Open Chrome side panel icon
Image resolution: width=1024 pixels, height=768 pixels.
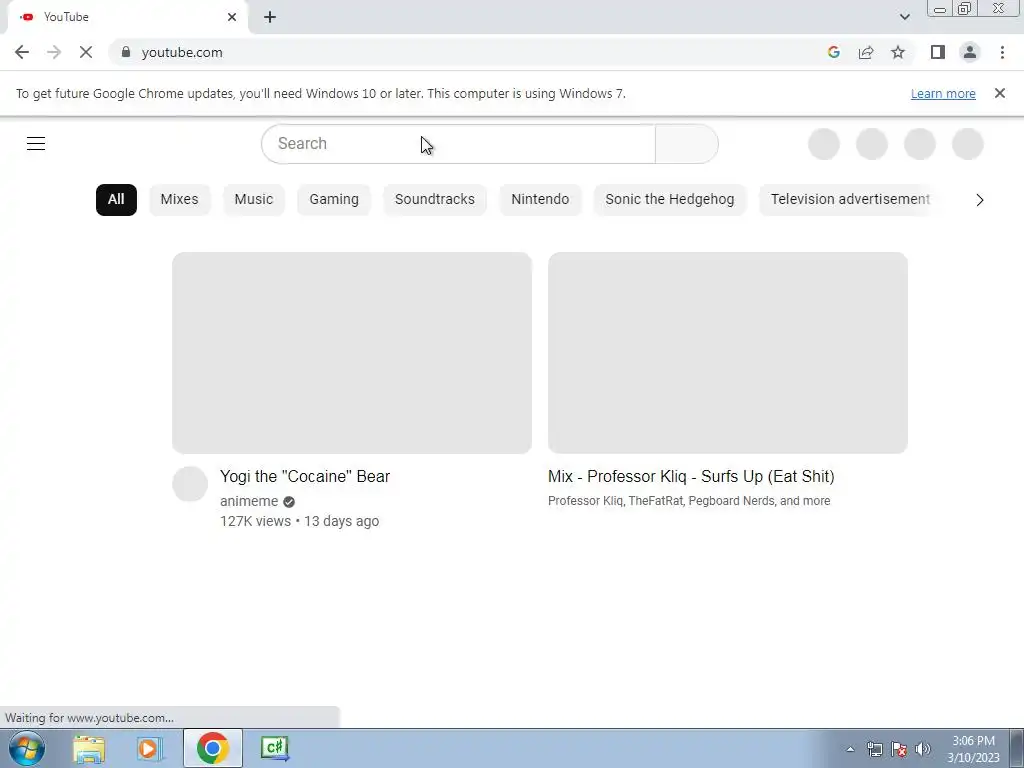[938, 52]
